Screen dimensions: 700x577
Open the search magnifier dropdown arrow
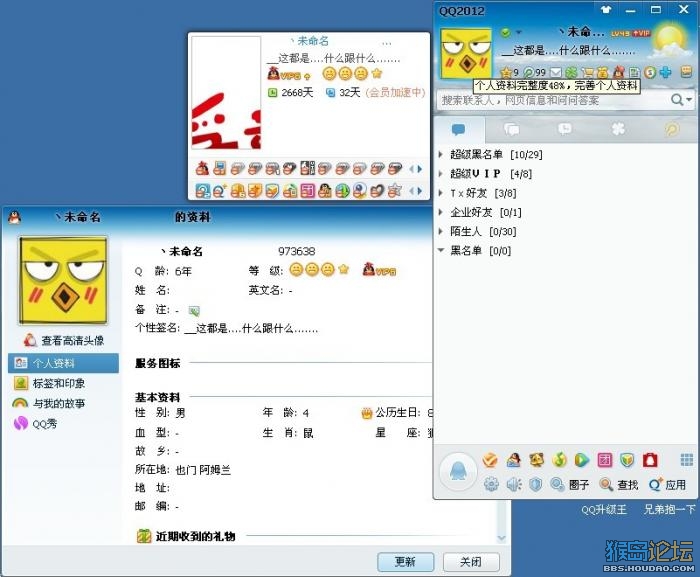coord(689,100)
